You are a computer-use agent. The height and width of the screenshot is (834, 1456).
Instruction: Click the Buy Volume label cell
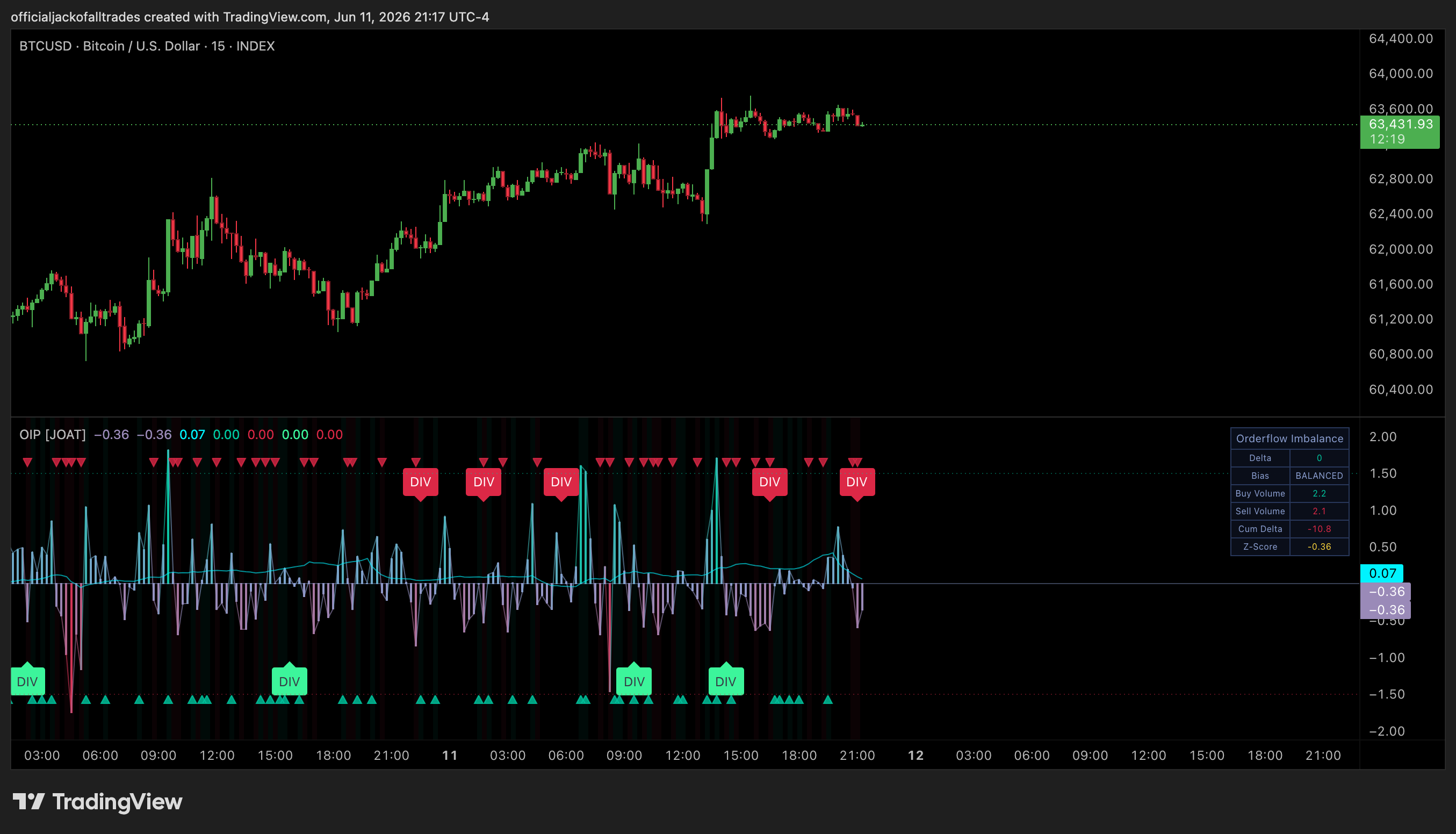coord(1260,493)
